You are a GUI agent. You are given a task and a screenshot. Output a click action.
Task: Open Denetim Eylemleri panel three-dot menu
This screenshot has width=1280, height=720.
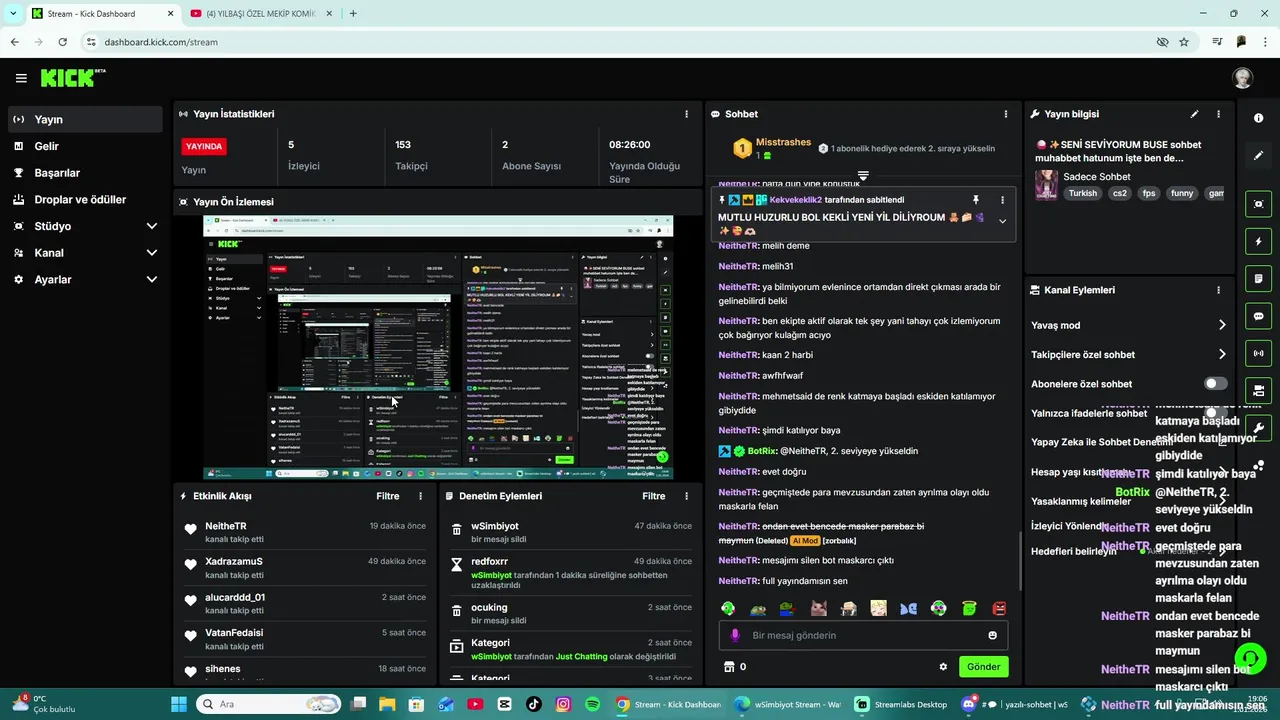686,496
